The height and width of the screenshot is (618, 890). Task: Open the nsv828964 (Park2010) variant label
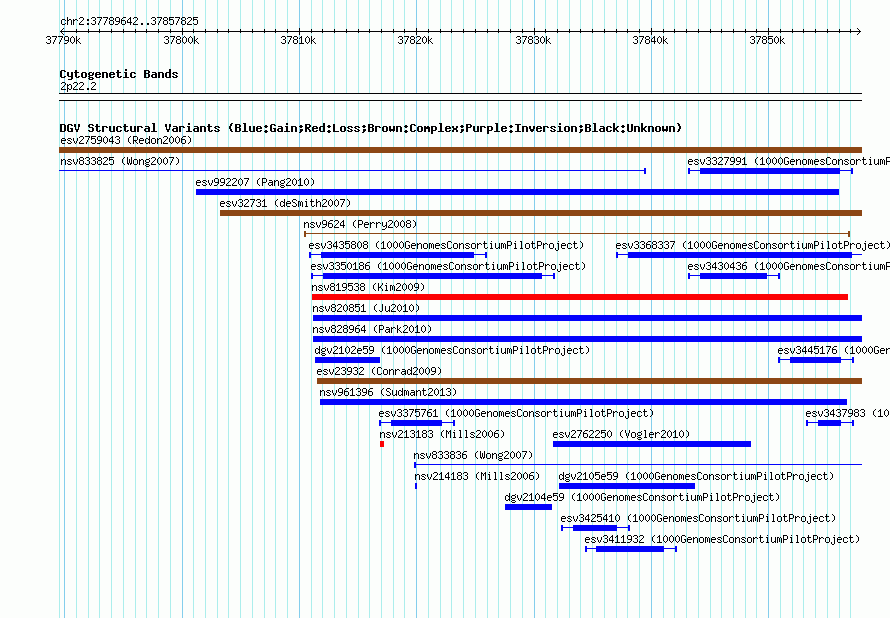coord(372,329)
